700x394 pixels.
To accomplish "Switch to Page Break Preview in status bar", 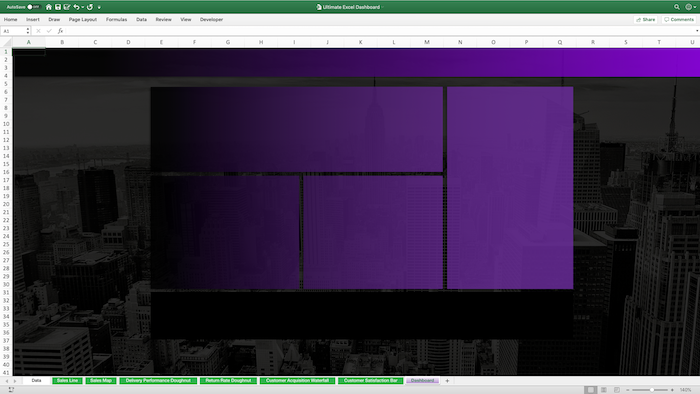I will click(617, 390).
